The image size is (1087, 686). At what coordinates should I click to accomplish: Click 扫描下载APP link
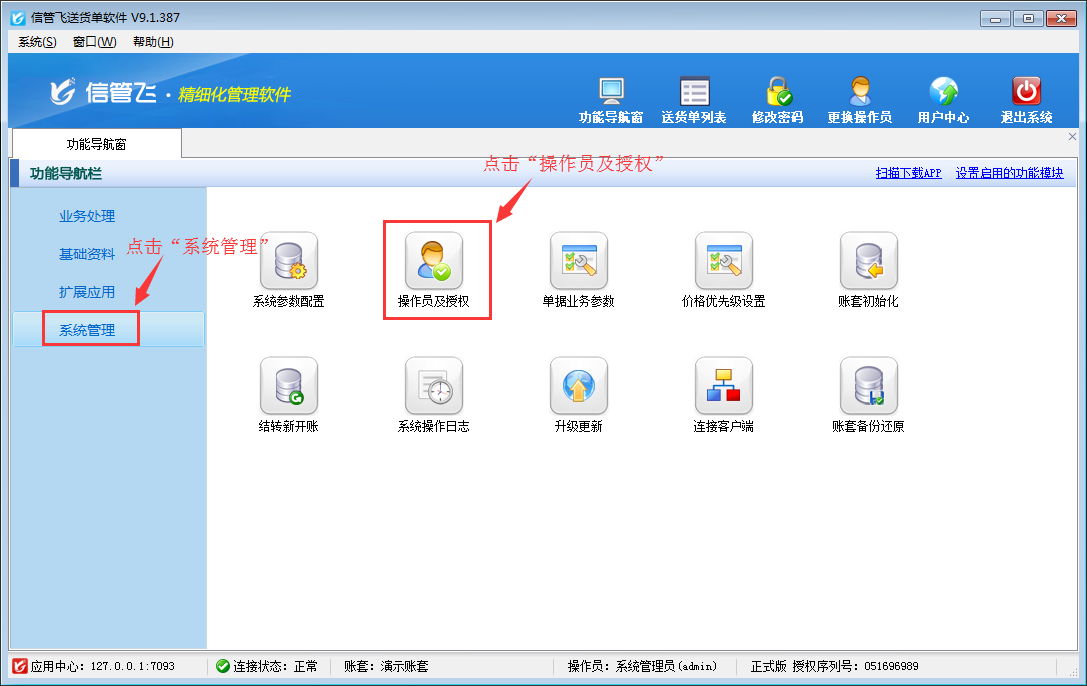point(908,173)
